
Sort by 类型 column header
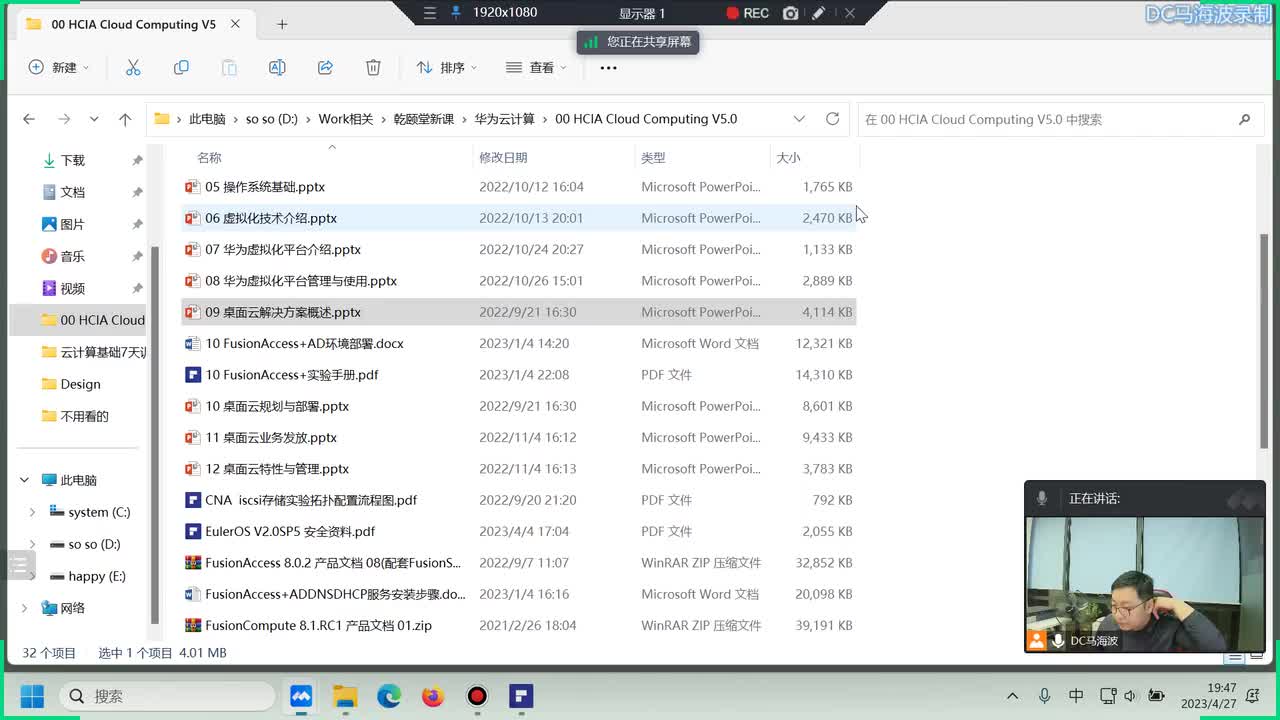pyautogui.click(x=653, y=157)
